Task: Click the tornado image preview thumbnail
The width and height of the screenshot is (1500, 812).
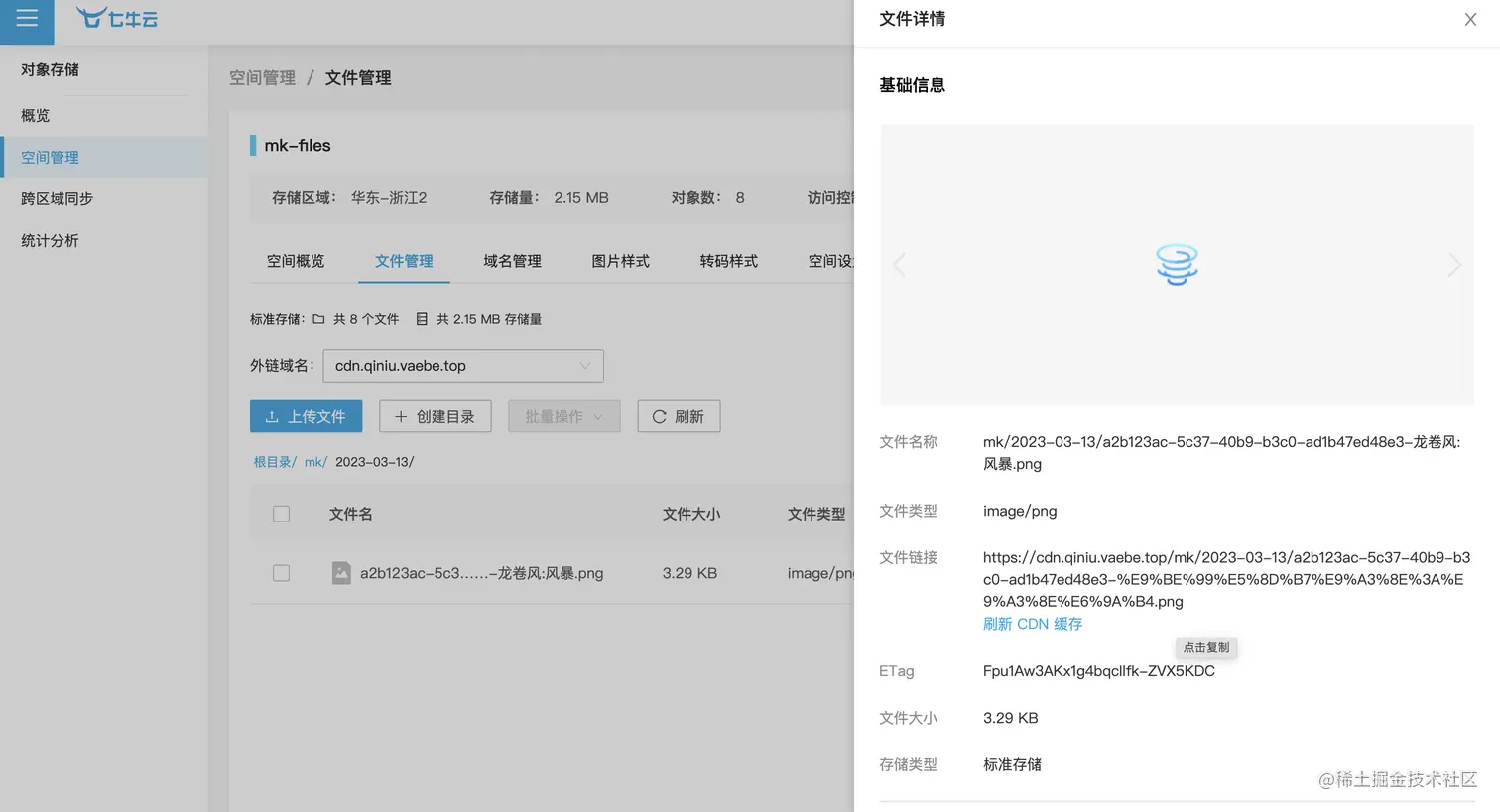Action: tap(1177, 265)
